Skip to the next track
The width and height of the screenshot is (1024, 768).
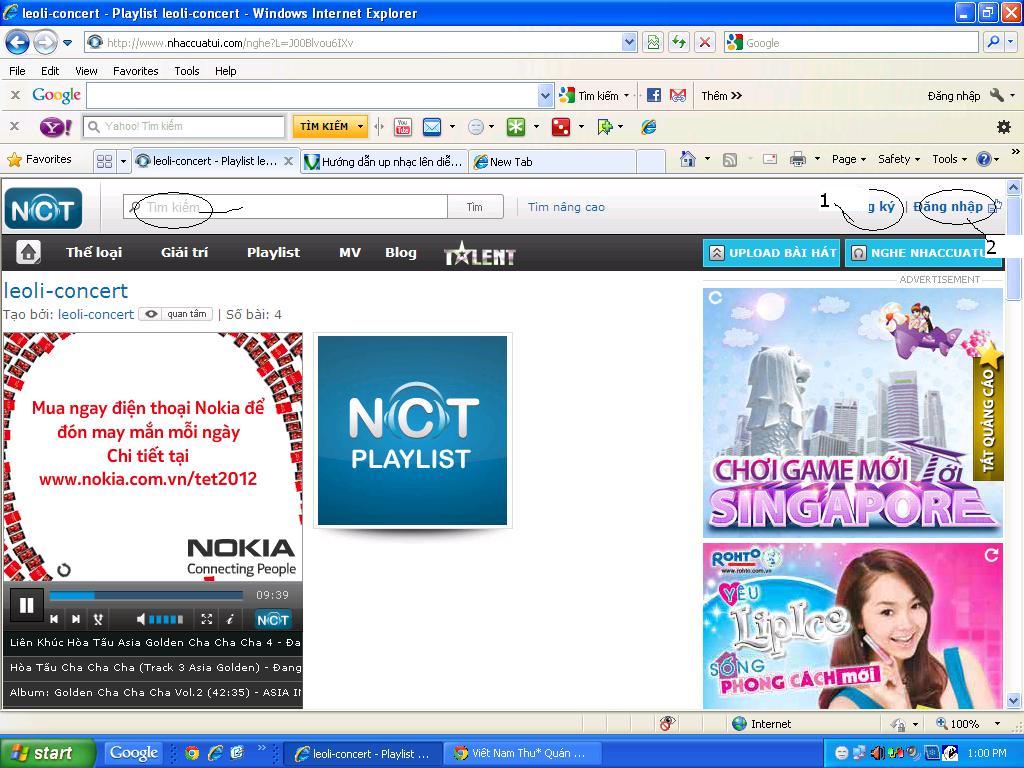(76, 619)
